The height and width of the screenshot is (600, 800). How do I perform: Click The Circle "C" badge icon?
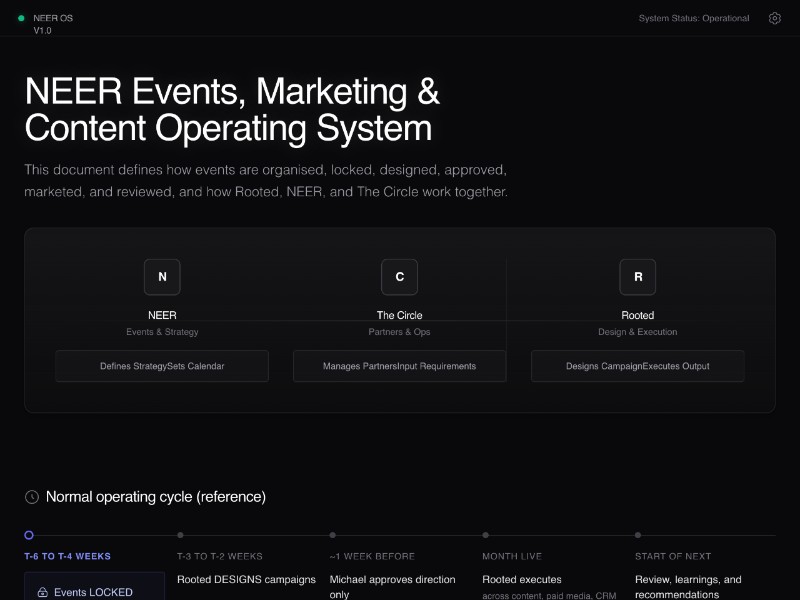click(399, 277)
